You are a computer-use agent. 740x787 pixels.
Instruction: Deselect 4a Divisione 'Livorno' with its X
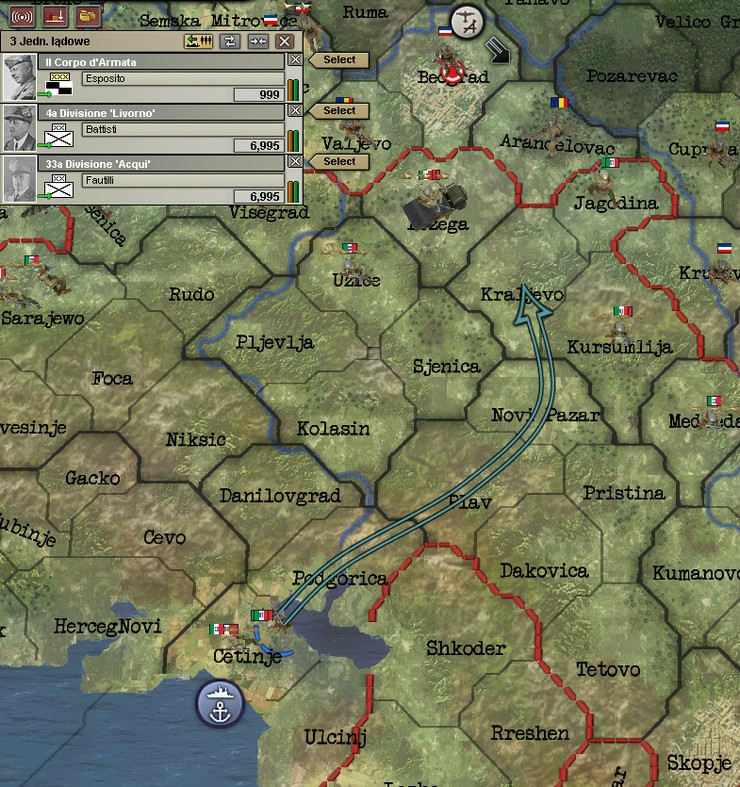click(x=295, y=110)
